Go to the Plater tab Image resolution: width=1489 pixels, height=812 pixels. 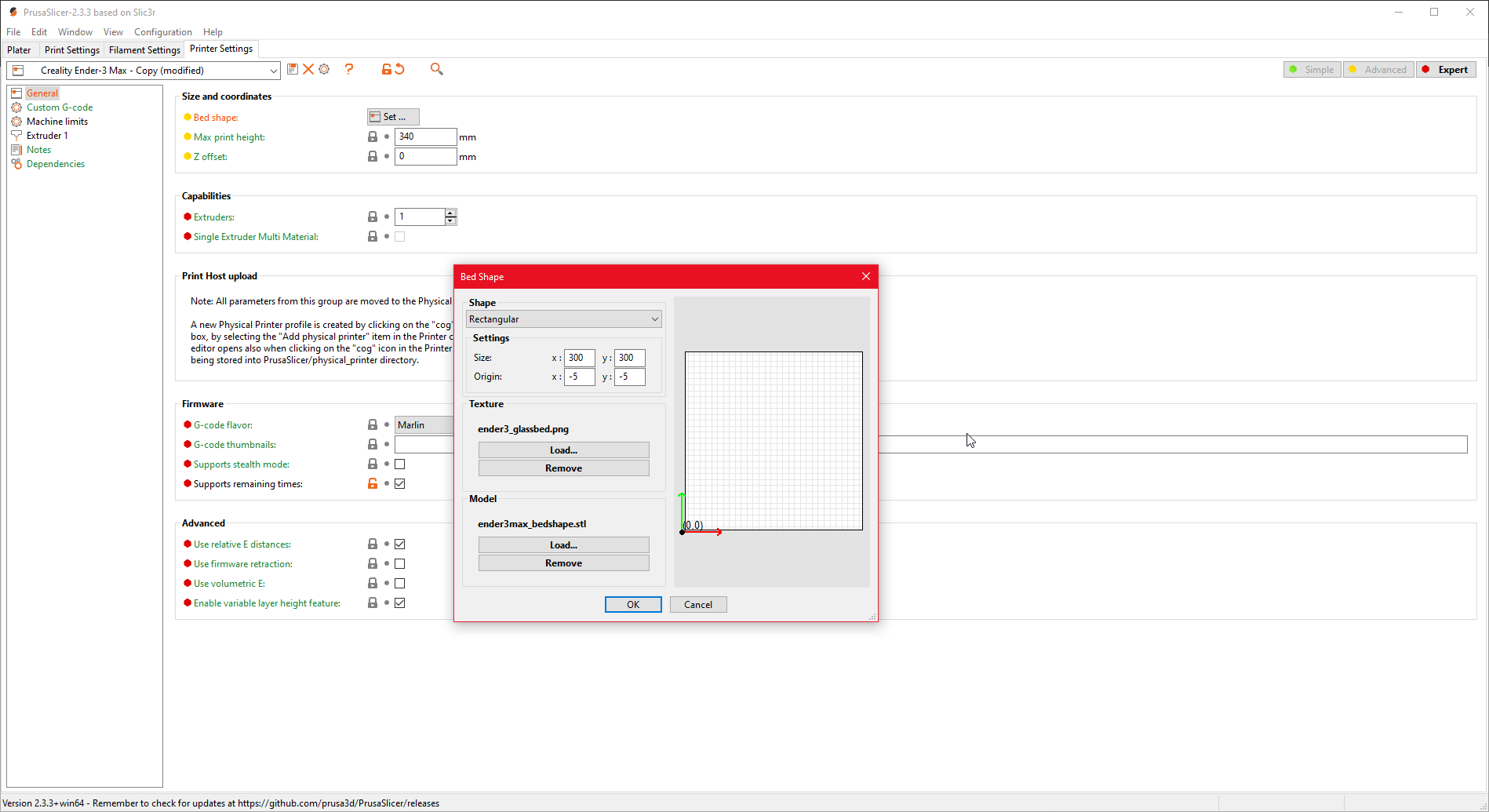19,49
